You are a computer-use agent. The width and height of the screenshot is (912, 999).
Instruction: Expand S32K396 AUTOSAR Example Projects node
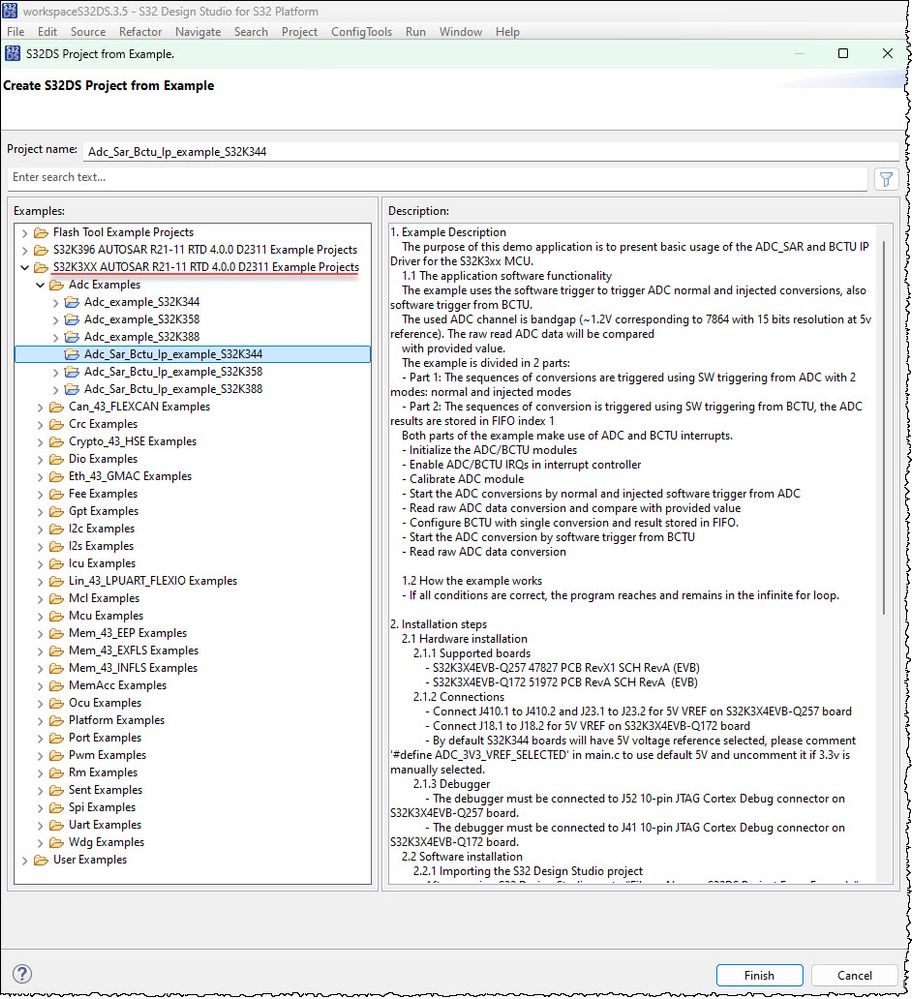(x=25, y=250)
